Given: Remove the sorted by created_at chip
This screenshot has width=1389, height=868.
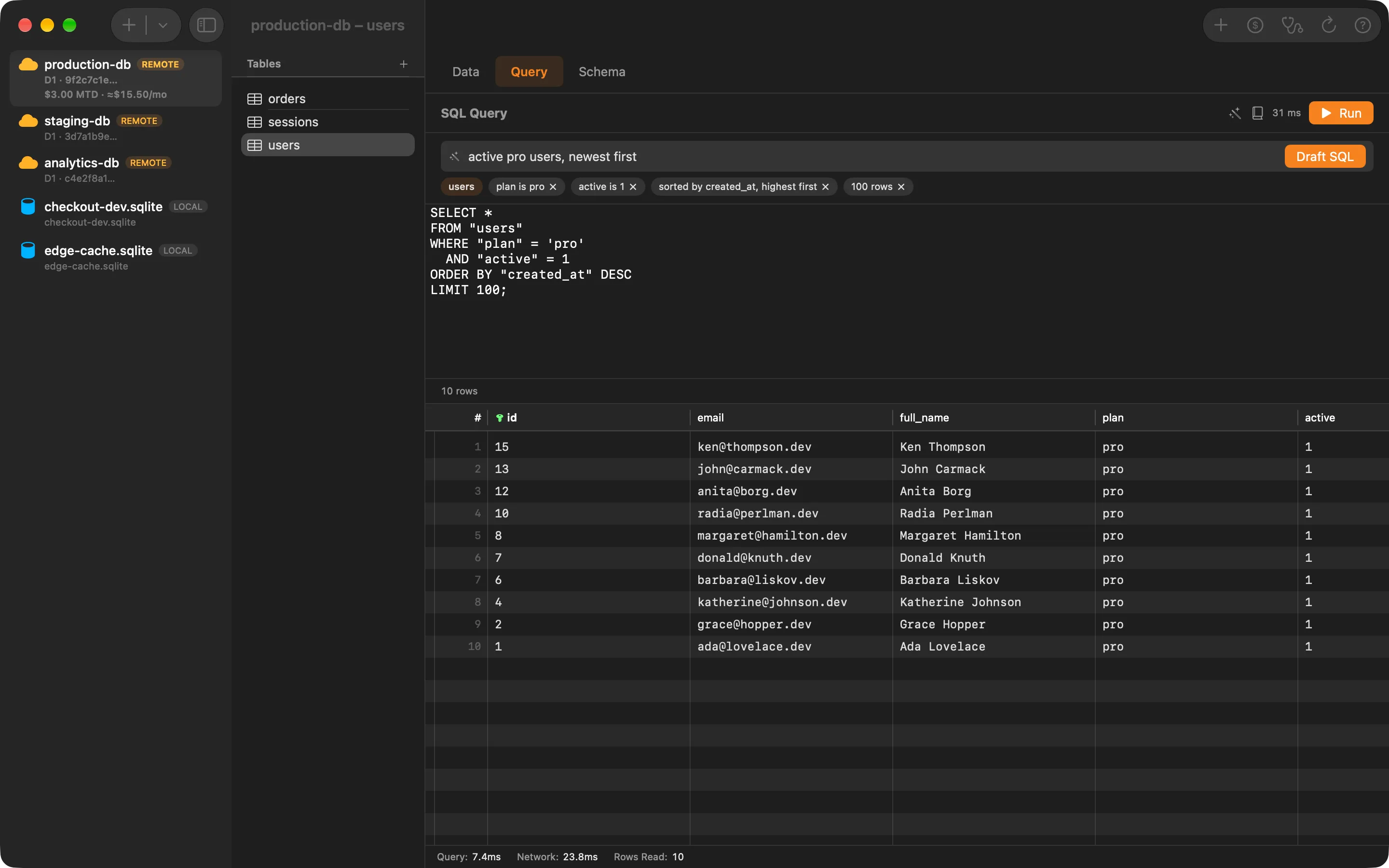Looking at the screenshot, I should click(x=825, y=187).
